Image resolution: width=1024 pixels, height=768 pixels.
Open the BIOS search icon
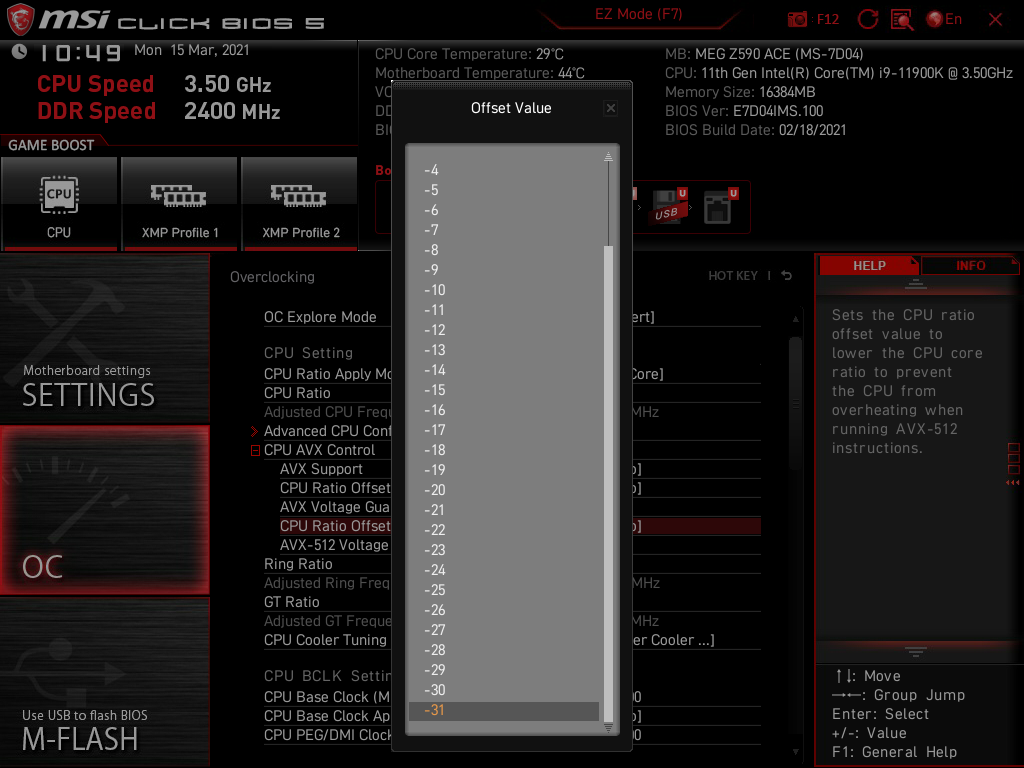click(x=902, y=20)
